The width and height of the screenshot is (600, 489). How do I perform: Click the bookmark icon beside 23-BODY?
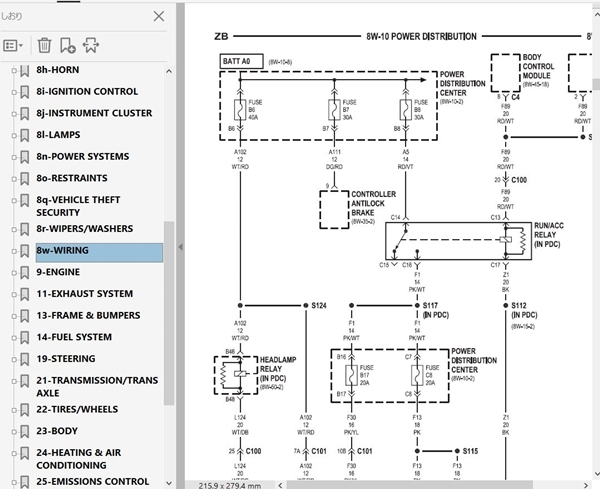[24, 432]
